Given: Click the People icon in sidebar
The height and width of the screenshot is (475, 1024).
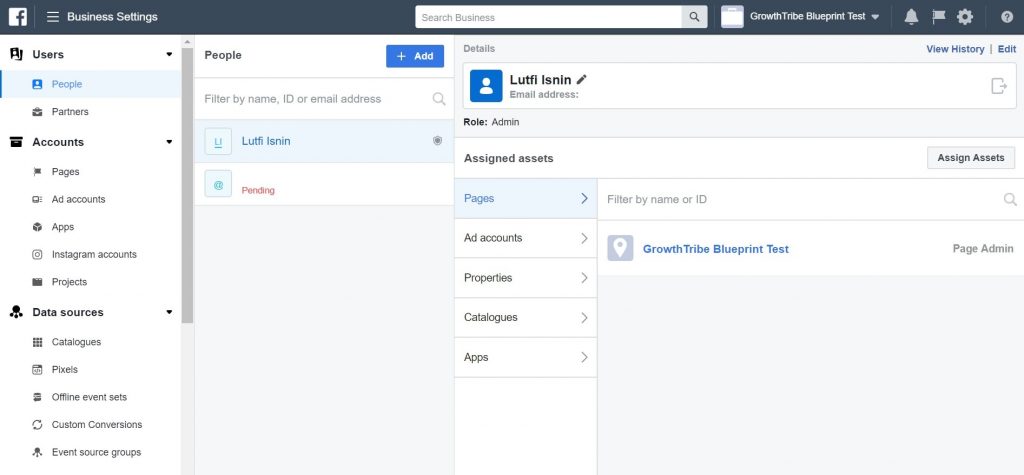Looking at the screenshot, I should tap(37, 84).
